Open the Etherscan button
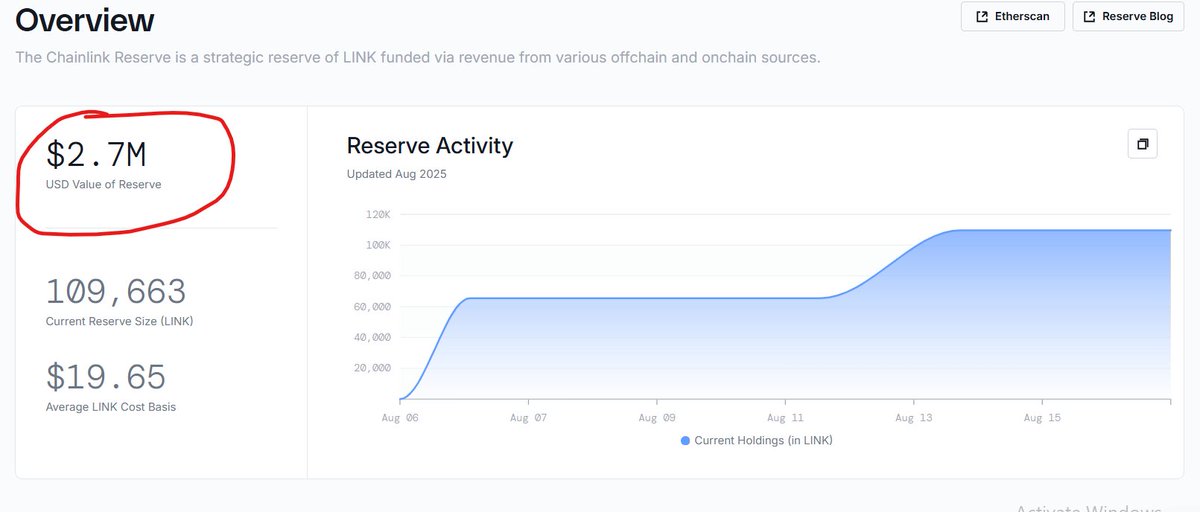The height and width of the screenshot is (512, 1200). pyautogui.click(x=1012, y=17)
